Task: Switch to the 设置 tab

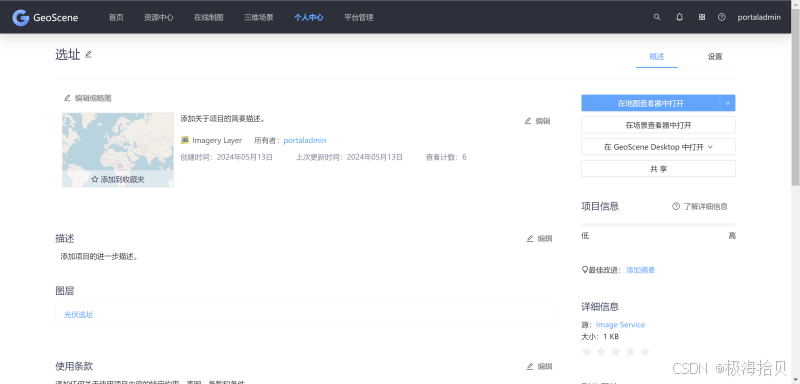Action: (x=715, y=57)
